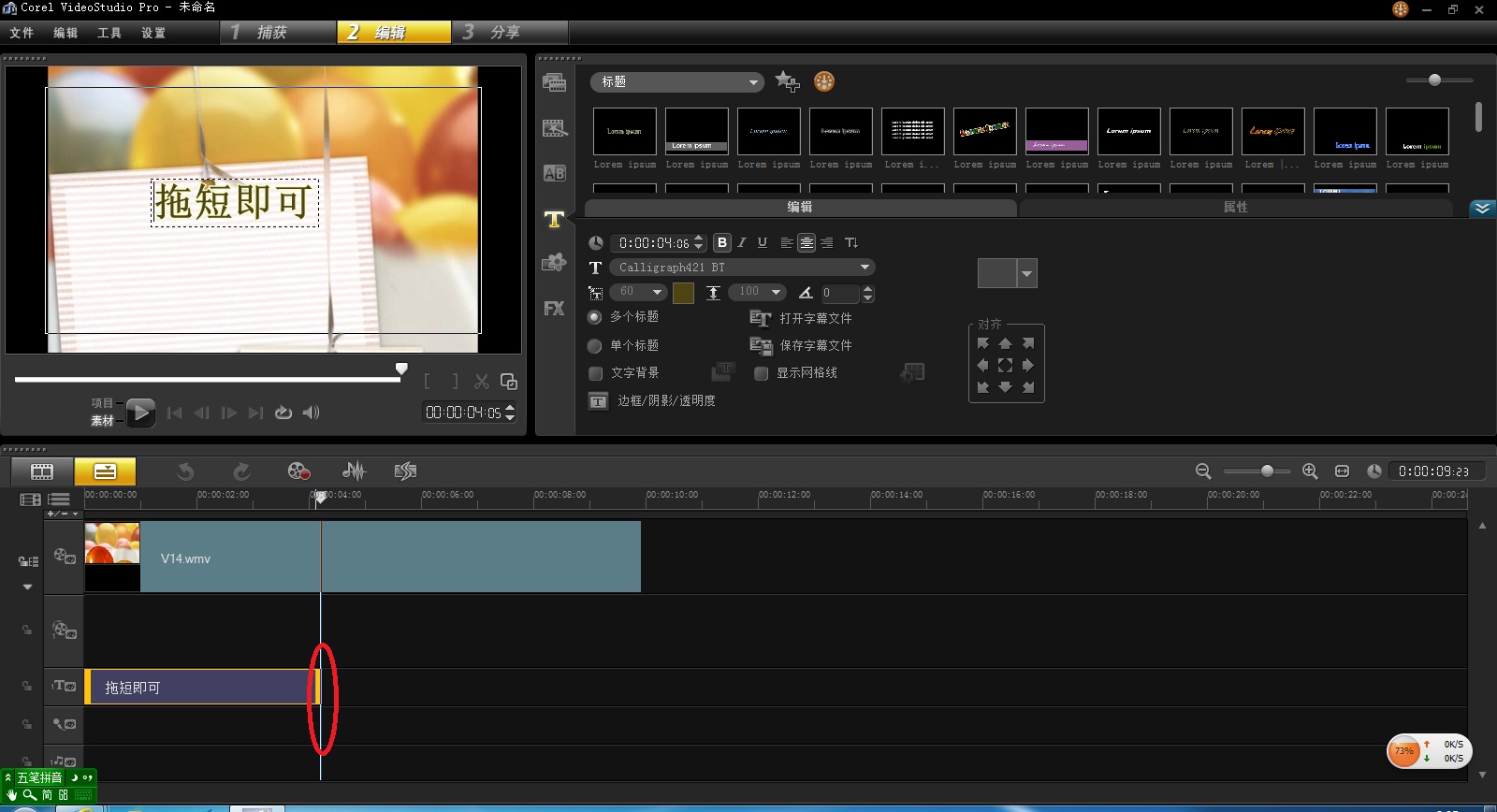
Task: Open the line spacing 100 dropdown
Action: pyautogui.click(x=757, y=292)
